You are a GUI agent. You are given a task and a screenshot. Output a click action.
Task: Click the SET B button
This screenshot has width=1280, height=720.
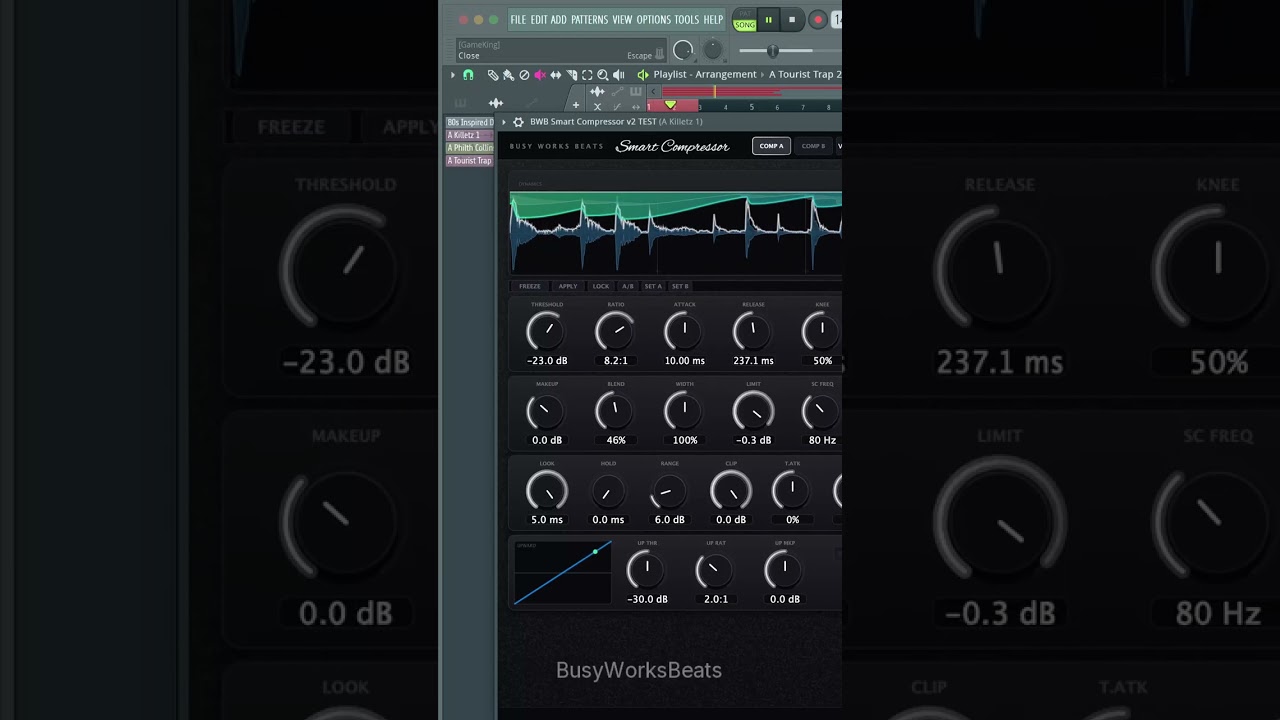680,286
